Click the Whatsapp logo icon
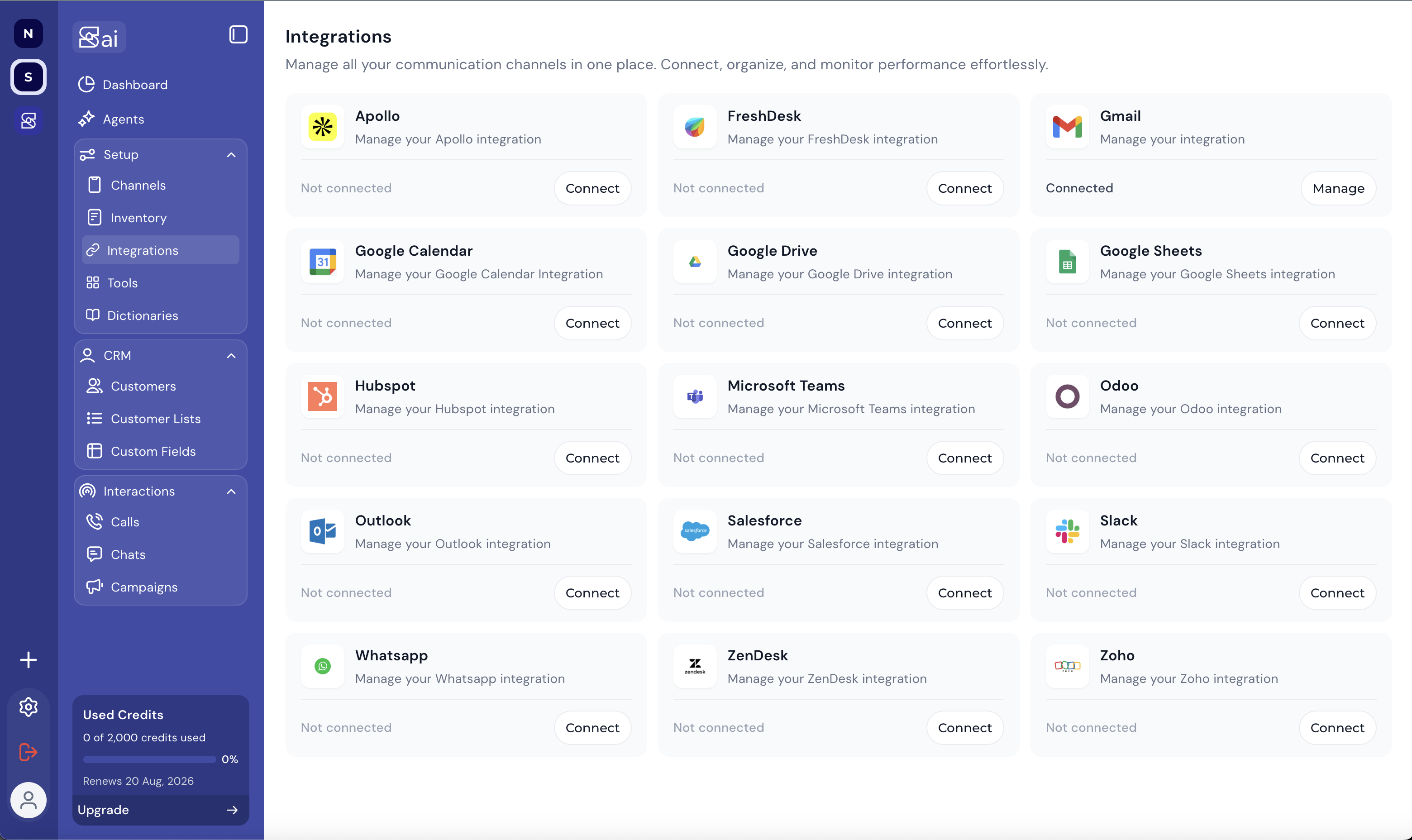Viewport: 1412px width, 840px height. point(323,666)
